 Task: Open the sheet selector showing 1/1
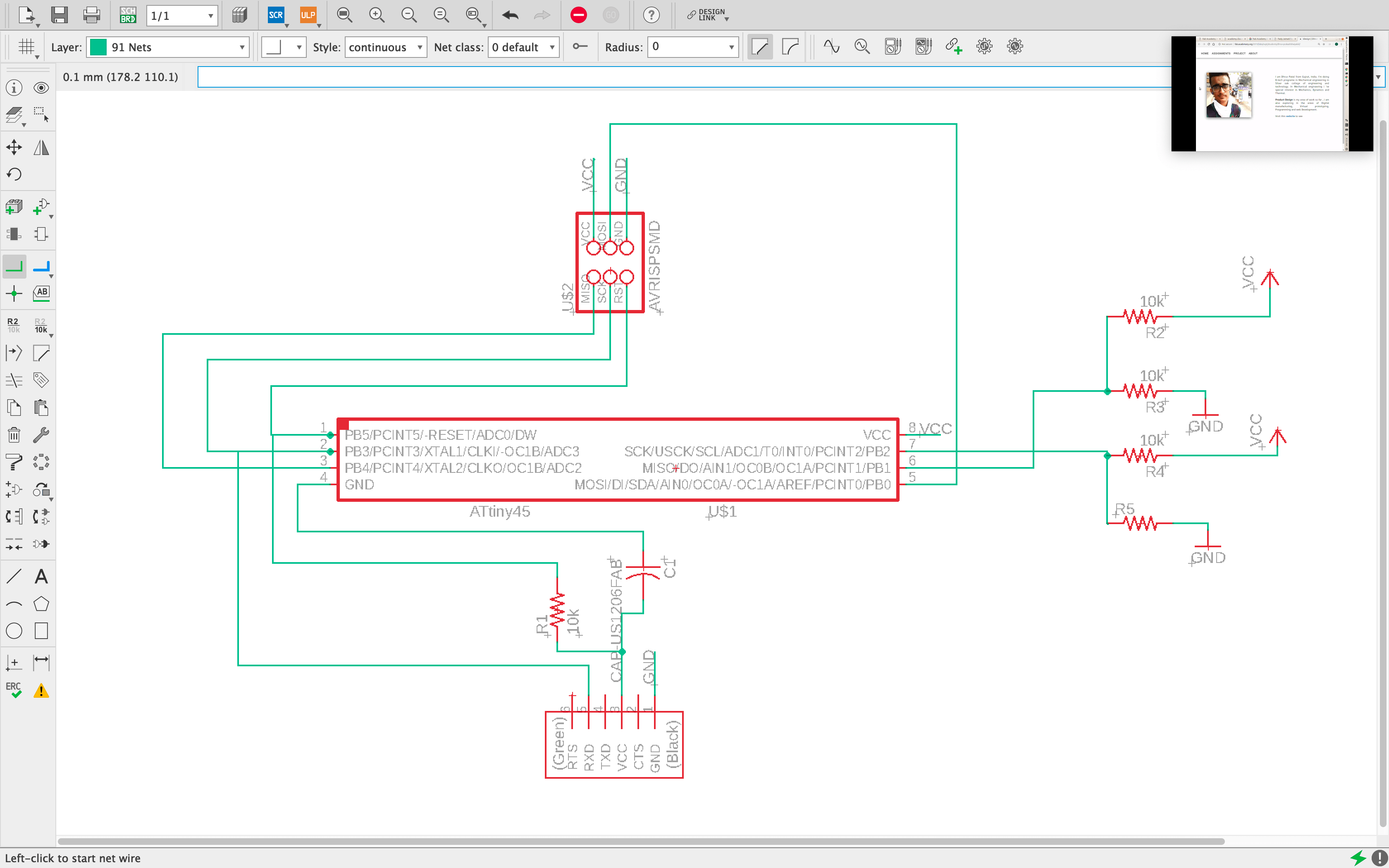[181, 16]
